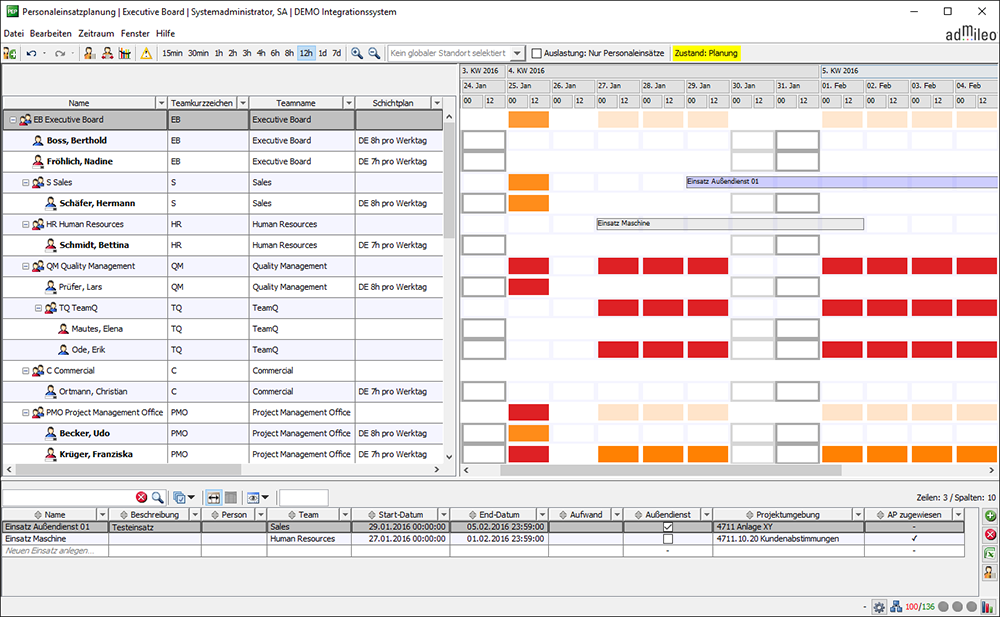Uncheck Außendienst for Einsatz Außendienst 01
Viewport: 1000px width, 617px height.
pos(668,527)
